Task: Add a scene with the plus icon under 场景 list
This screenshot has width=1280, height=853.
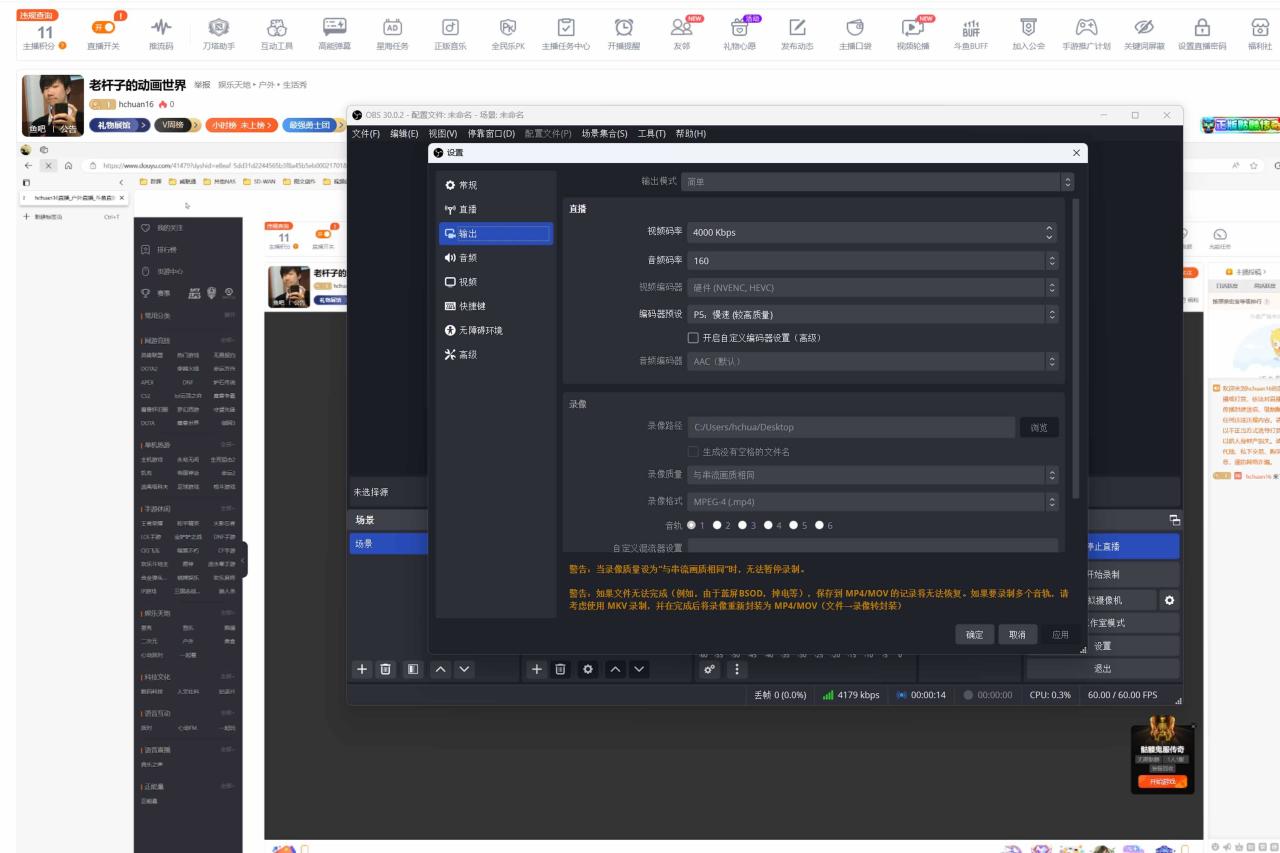Action: [362, 669]
